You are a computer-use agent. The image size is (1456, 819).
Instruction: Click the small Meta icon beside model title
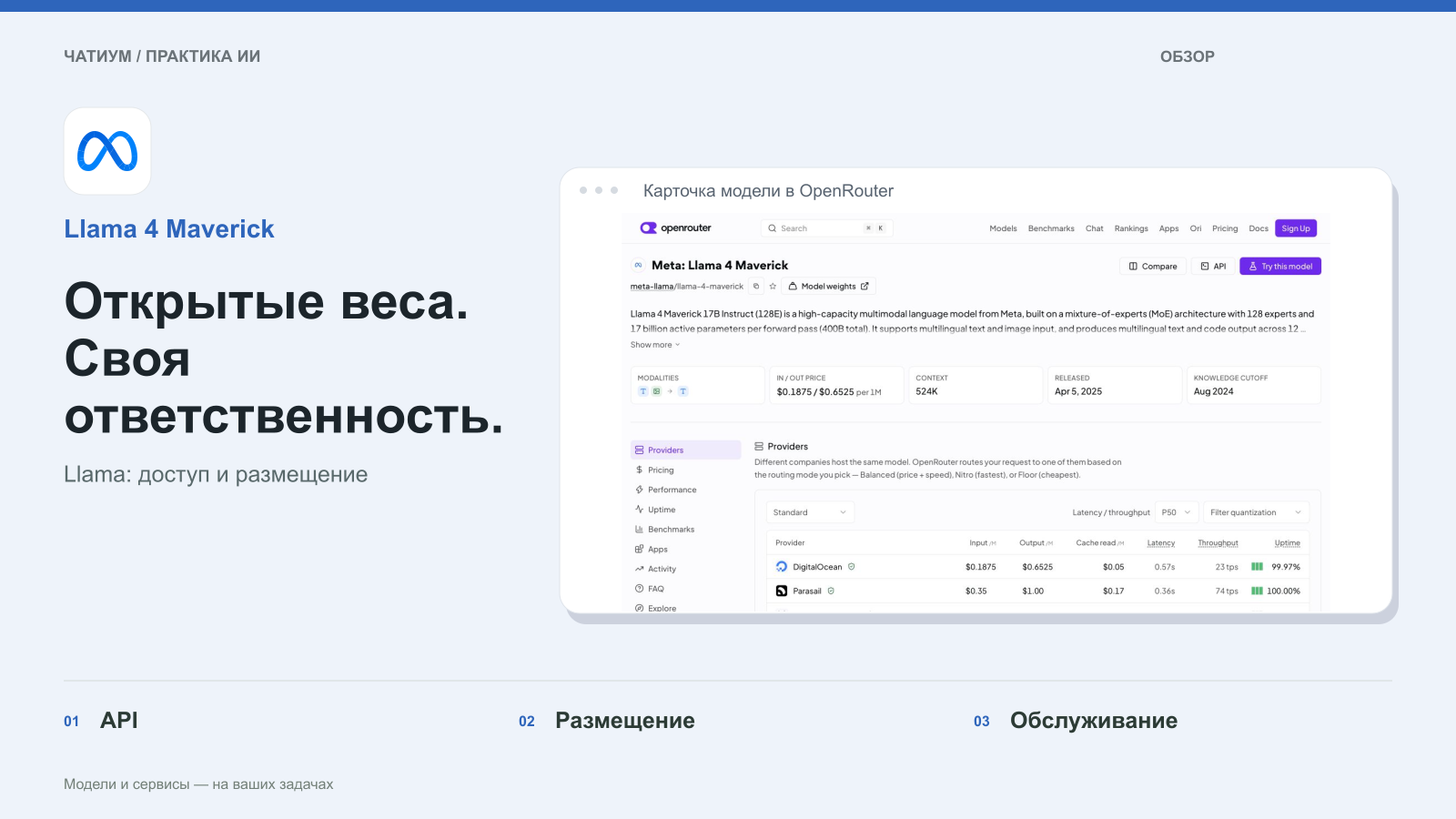pyautogui.click(x=638, y=266)
